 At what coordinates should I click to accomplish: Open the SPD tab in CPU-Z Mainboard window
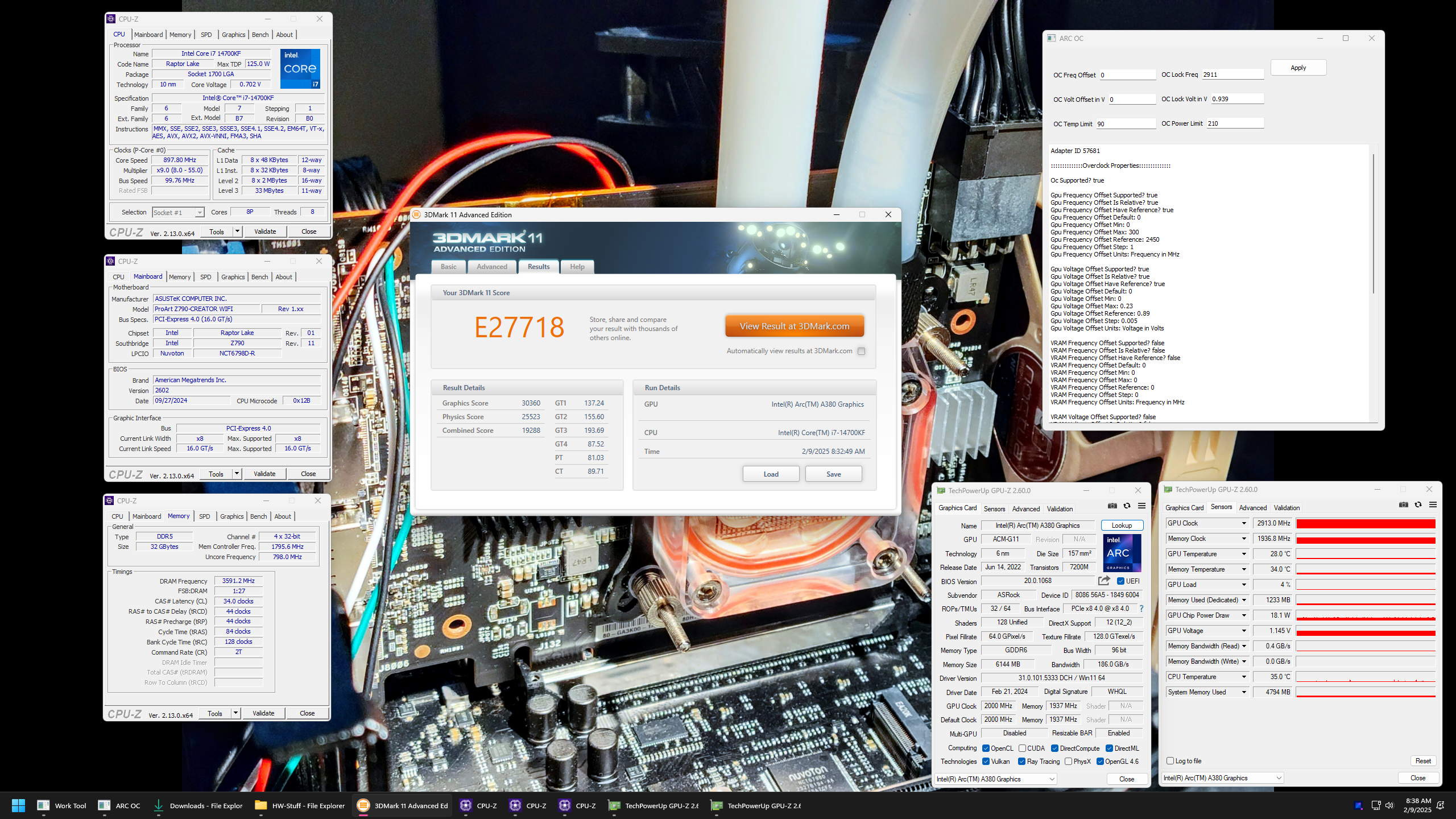pos(205,277)
